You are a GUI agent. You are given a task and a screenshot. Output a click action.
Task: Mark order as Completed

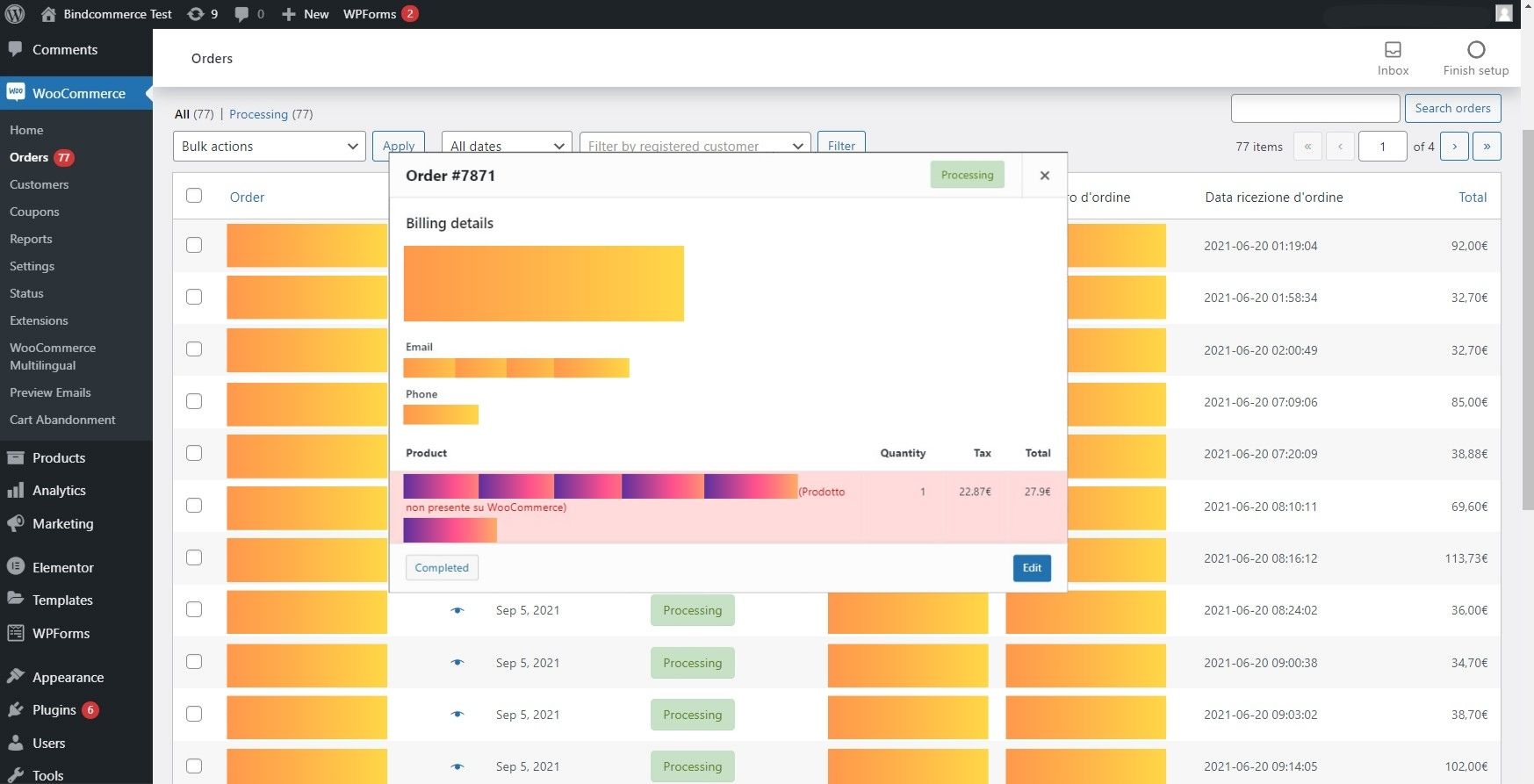point(442,568)
